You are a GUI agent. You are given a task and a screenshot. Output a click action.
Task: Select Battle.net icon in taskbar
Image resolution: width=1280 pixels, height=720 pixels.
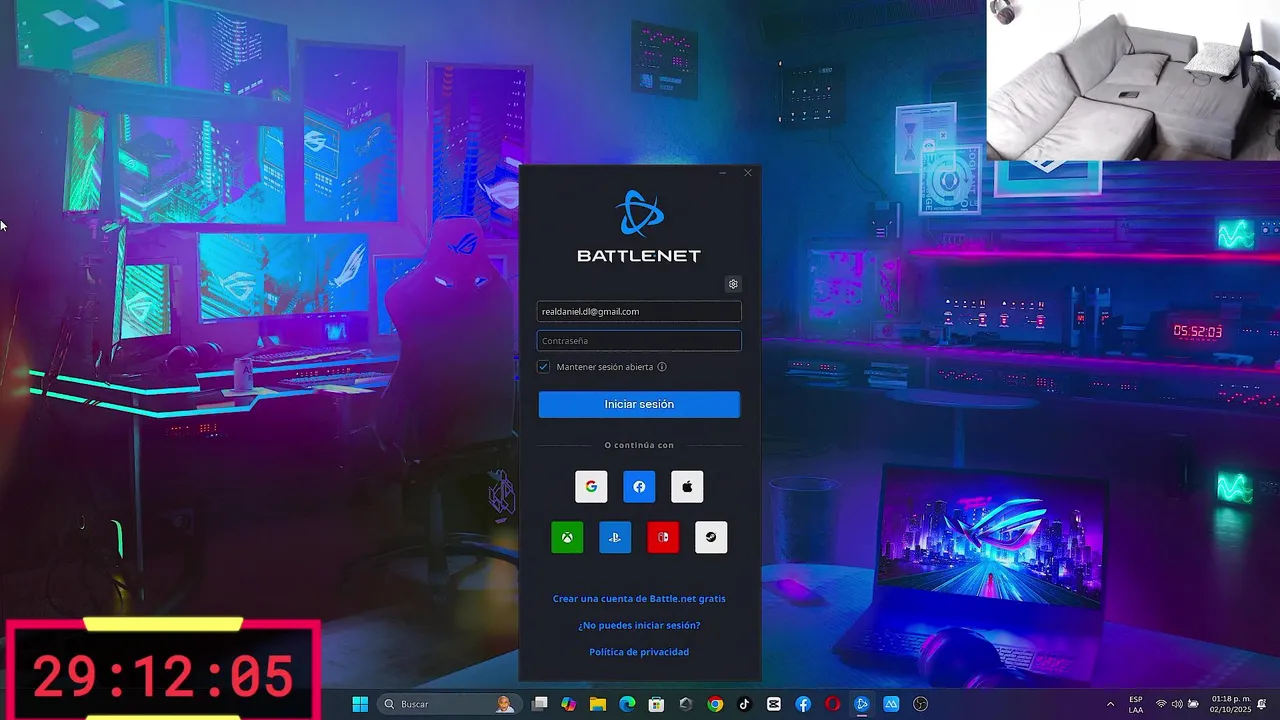[x=862, y=704]
